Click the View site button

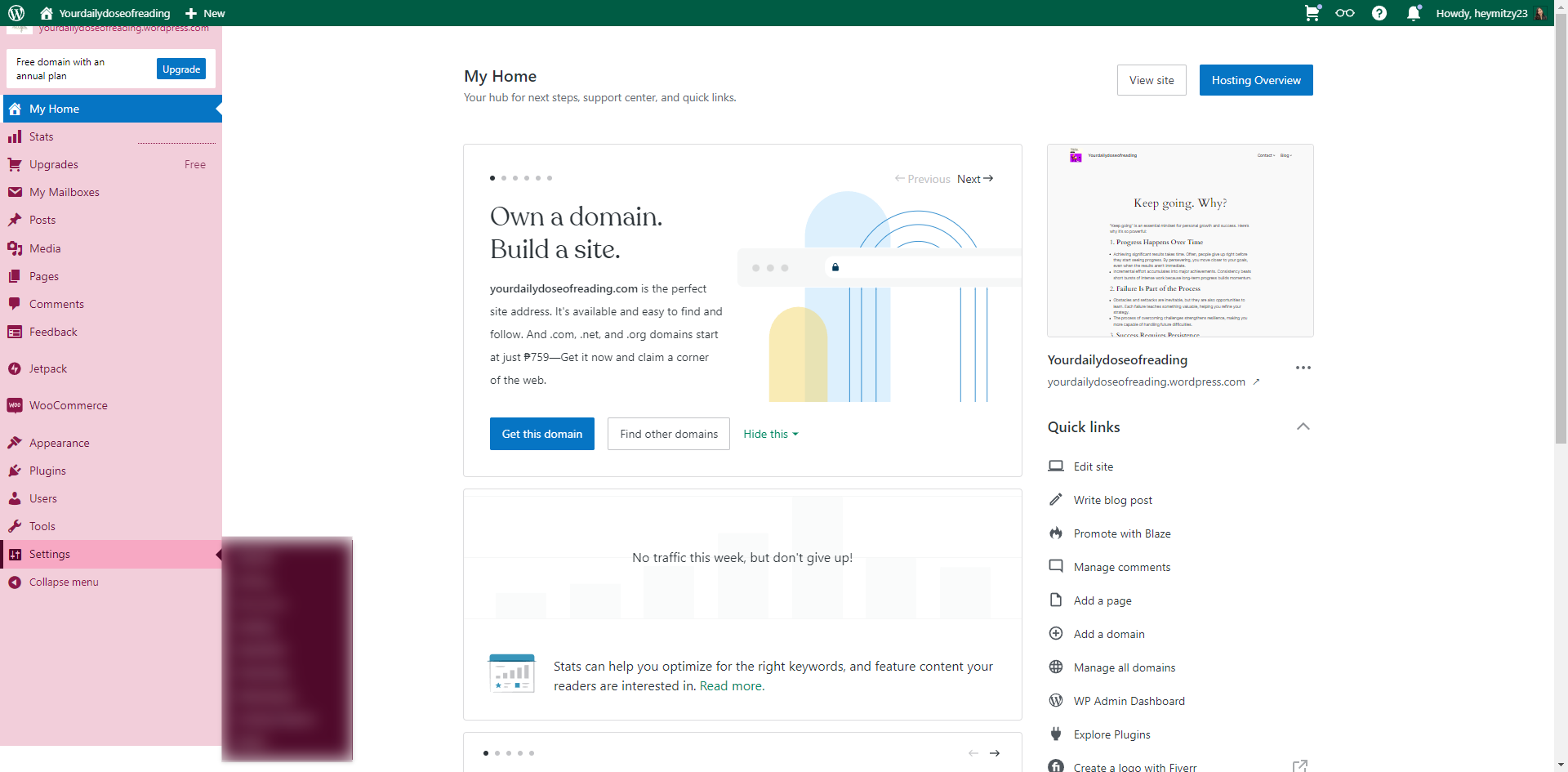pyautogui.click(x=1151, y=80)
